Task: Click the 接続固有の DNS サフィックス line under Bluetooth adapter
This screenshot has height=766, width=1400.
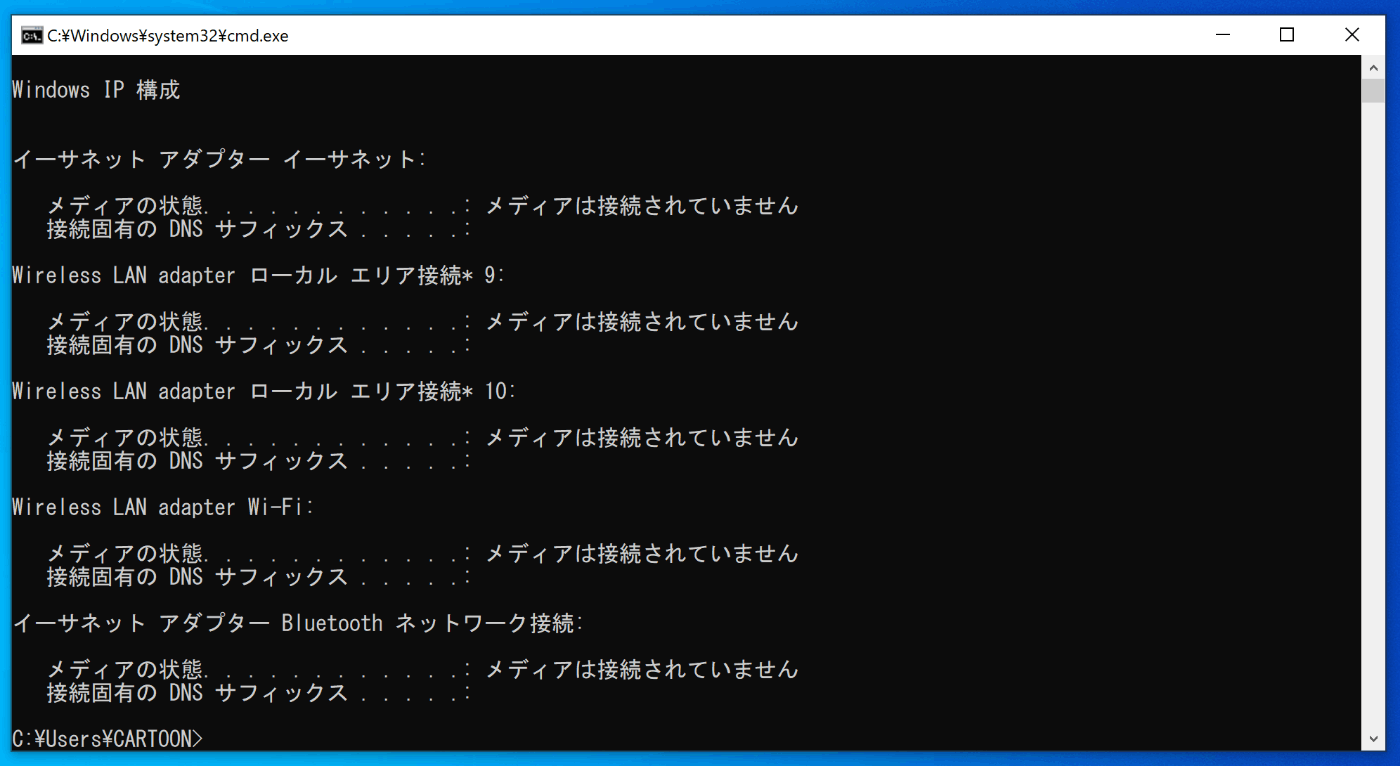Action: point(259,692)
